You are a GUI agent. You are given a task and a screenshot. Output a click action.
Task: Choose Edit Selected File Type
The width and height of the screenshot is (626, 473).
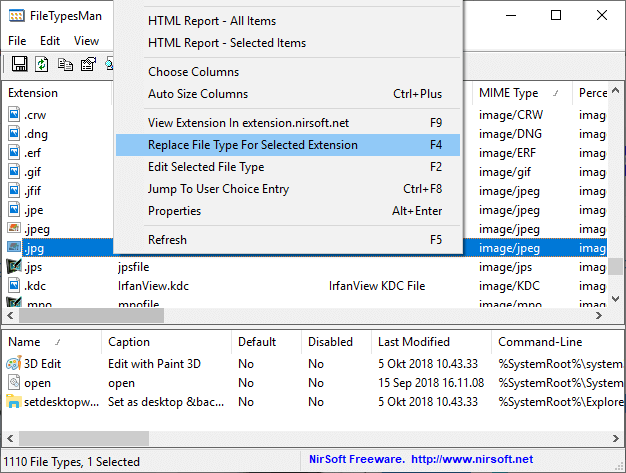288,167
